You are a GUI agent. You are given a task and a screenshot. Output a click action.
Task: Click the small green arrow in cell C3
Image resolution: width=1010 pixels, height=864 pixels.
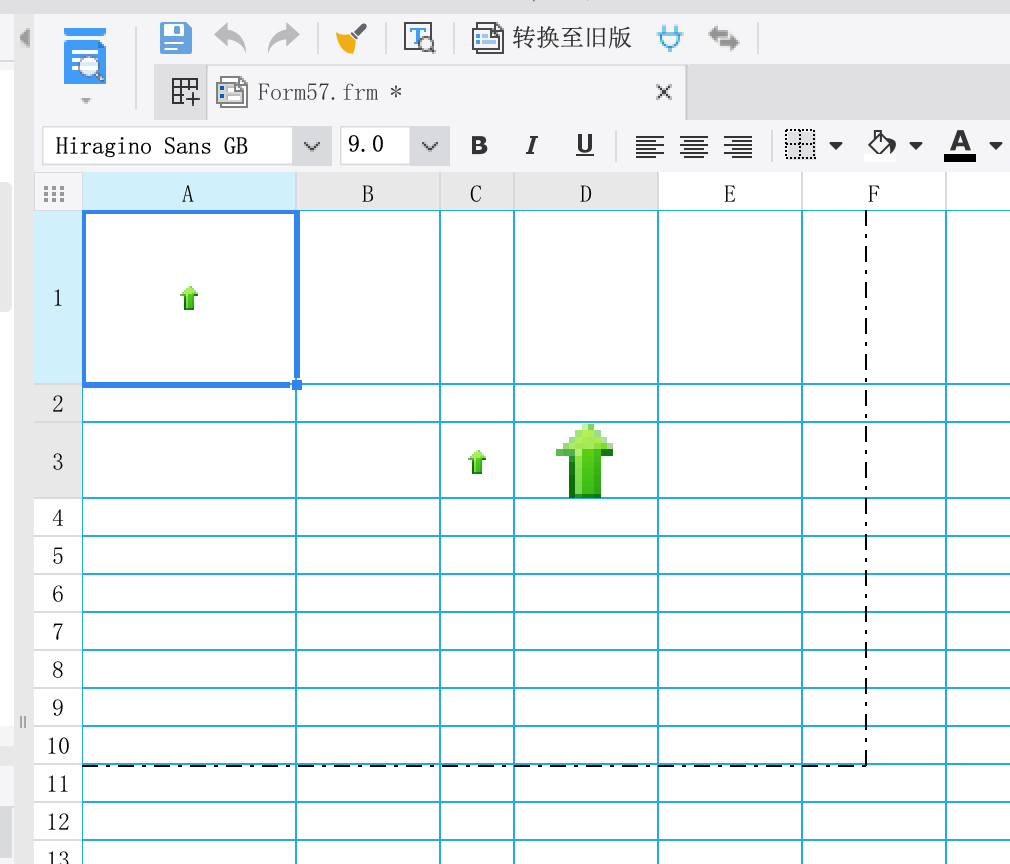point(477,461)
